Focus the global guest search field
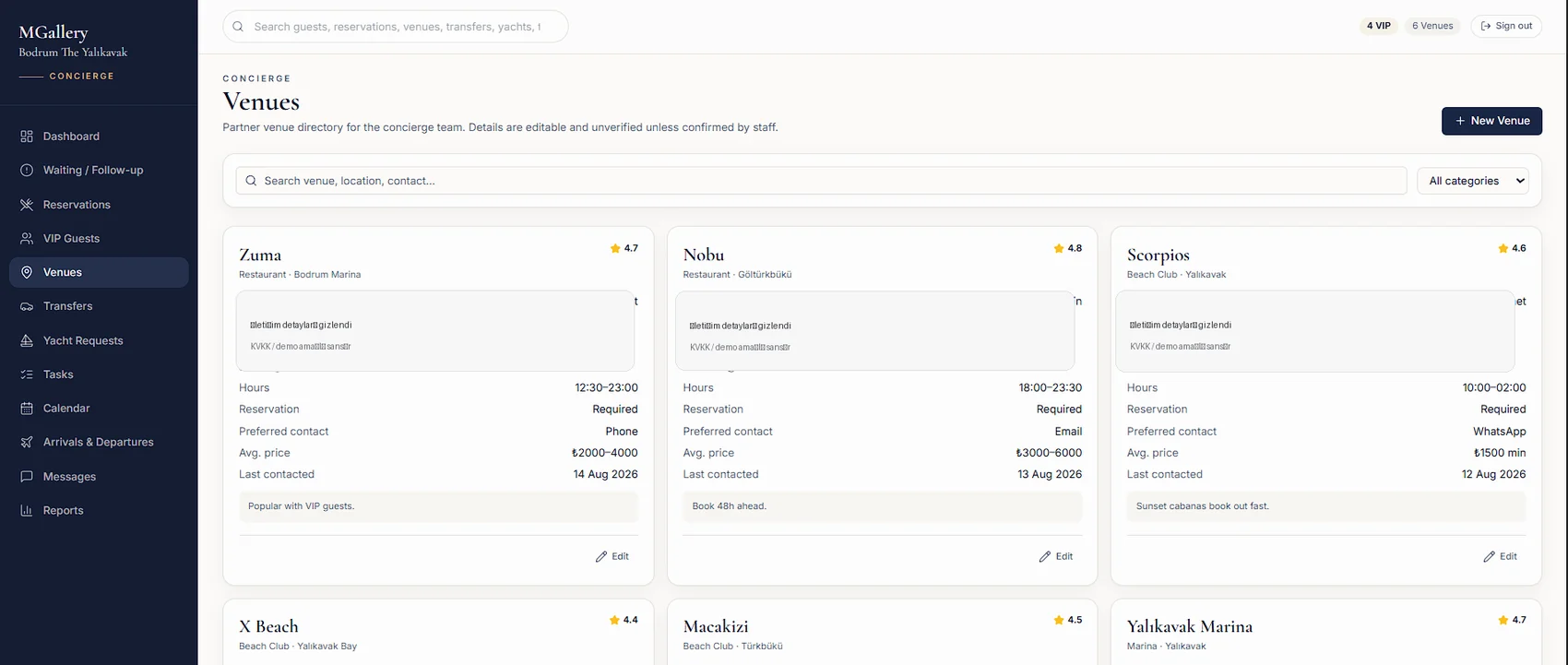The height and width of the screenshot is (665, 1568). coord(396,27)
